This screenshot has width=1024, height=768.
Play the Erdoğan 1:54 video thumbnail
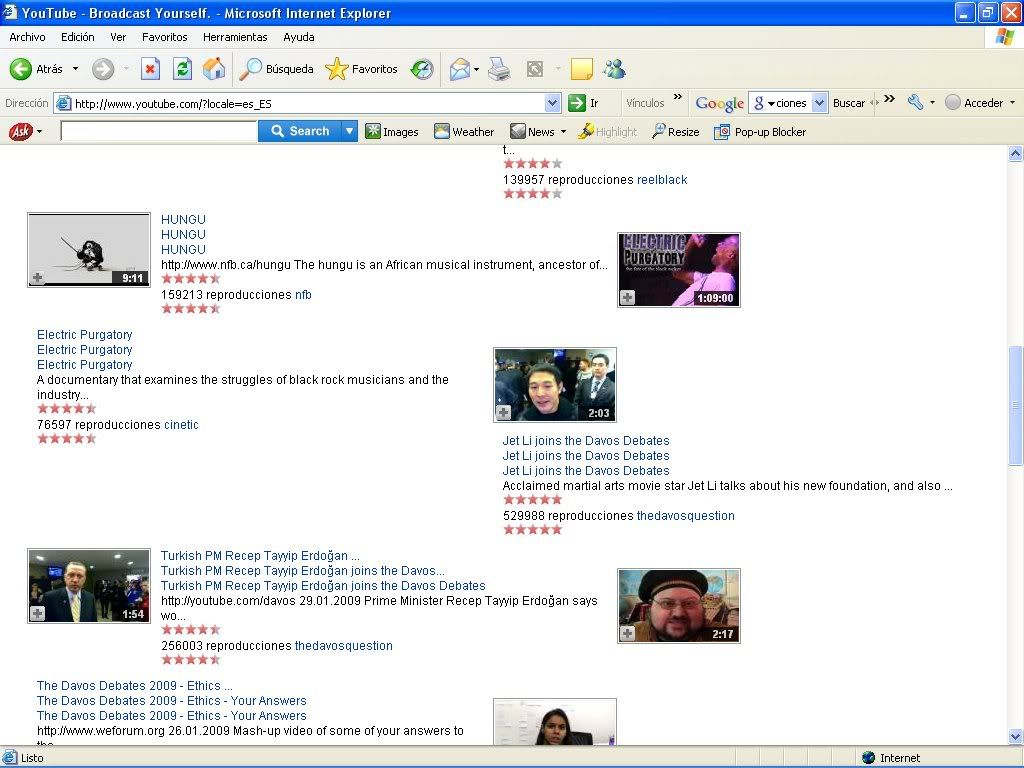pyautogui.click(x=89, y=586)
